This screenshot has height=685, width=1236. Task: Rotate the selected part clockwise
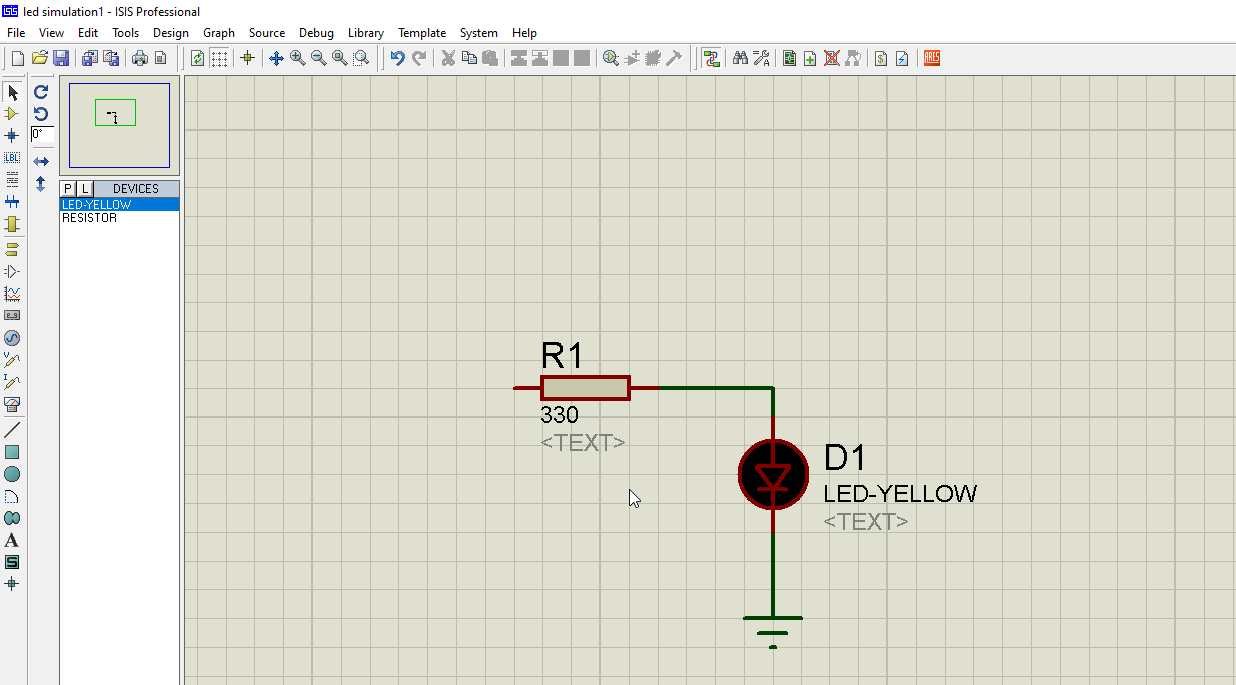(x=40, y=92)
